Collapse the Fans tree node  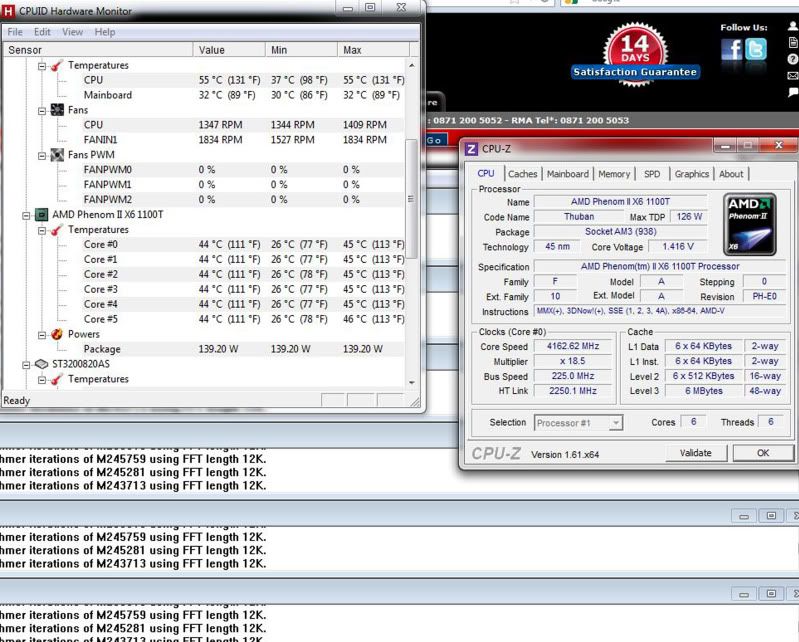[x=42, y=111]
